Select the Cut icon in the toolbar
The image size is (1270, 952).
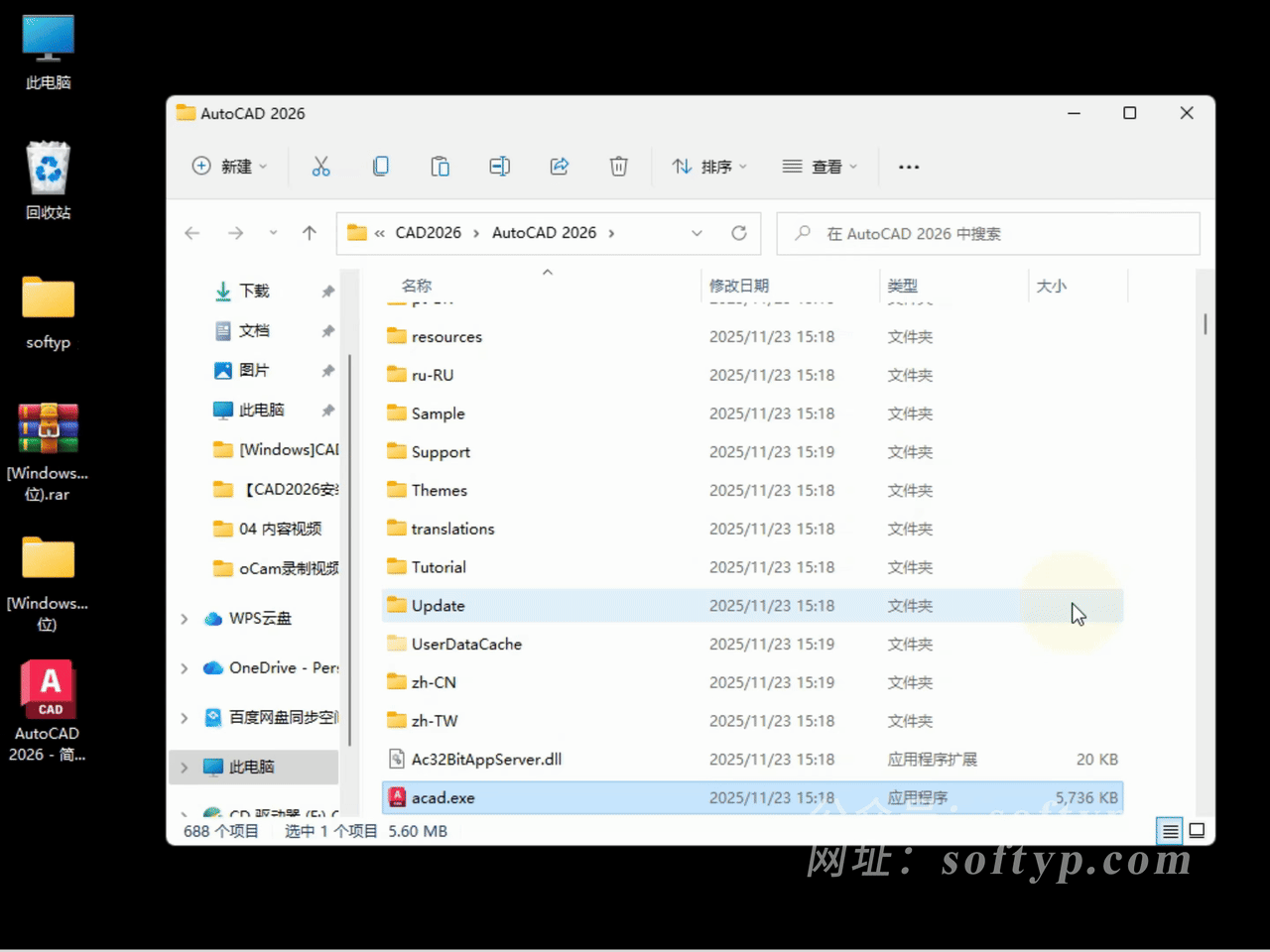point(320,166)
